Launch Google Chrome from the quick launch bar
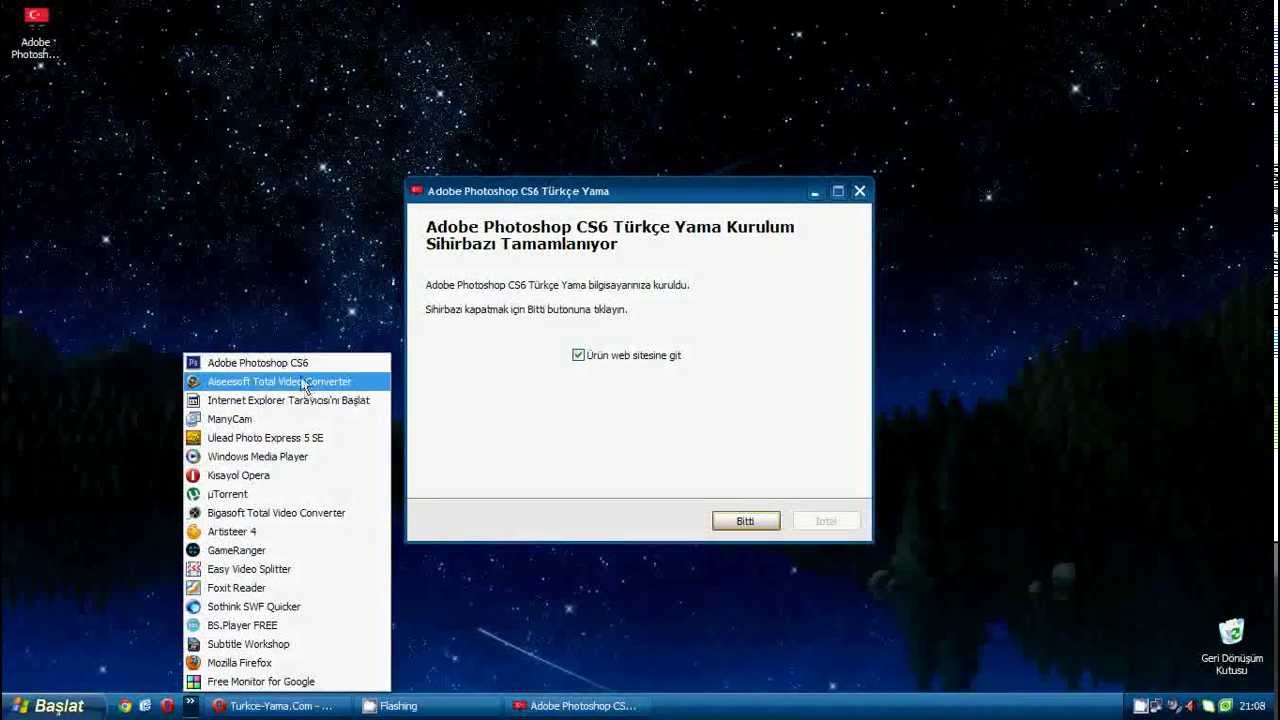This screenshot has height=720, width=1280. [125, 706]
